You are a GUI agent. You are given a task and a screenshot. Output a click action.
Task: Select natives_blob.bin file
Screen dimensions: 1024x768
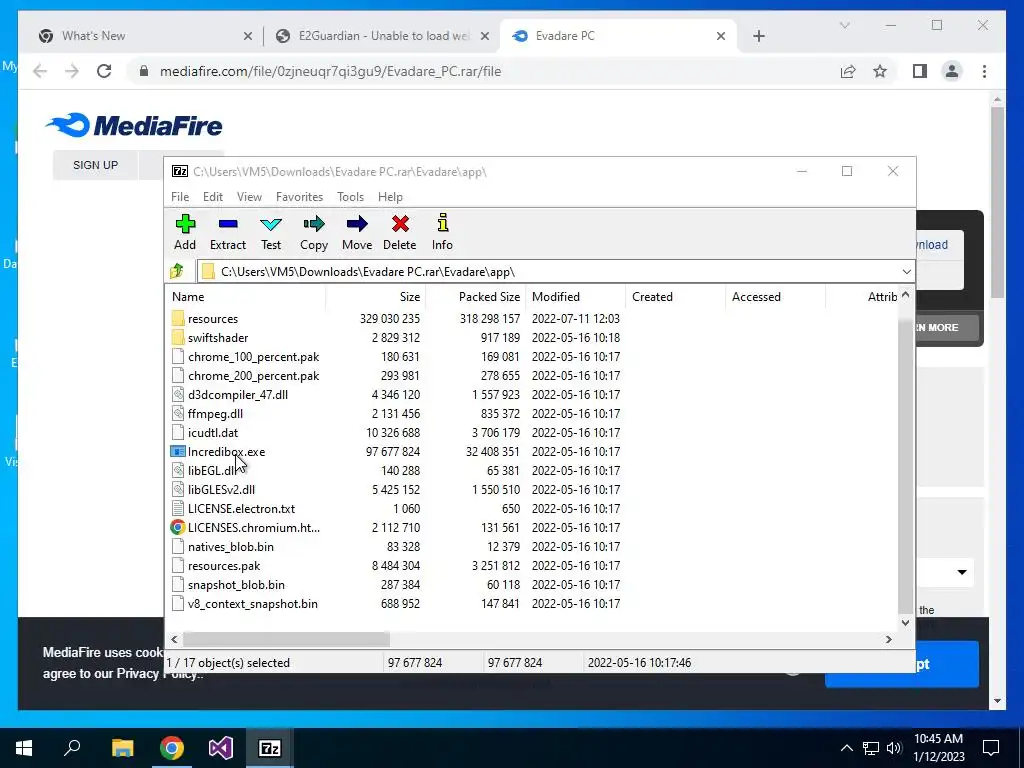(231, 547)
